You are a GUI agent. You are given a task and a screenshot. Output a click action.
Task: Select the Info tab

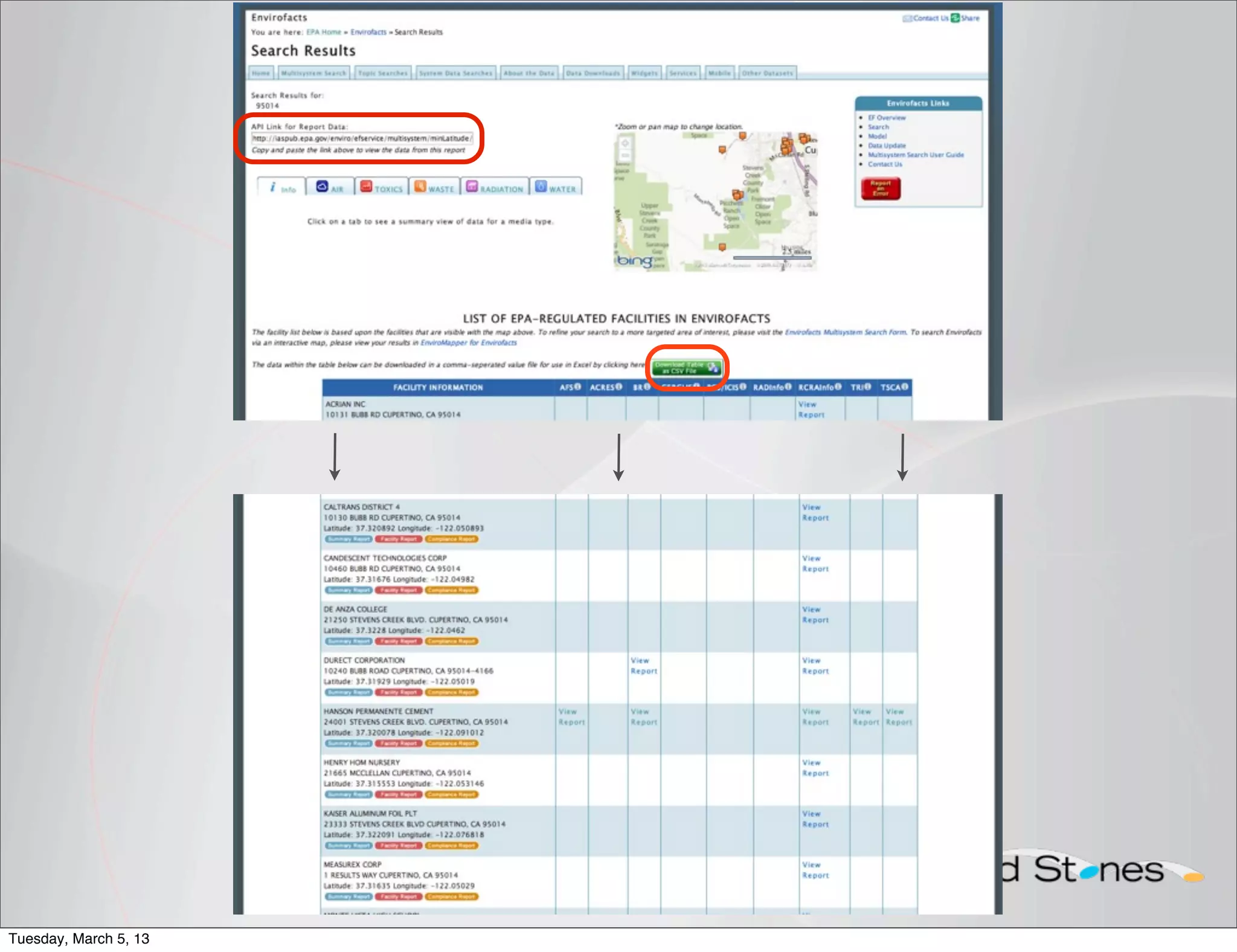281,188
